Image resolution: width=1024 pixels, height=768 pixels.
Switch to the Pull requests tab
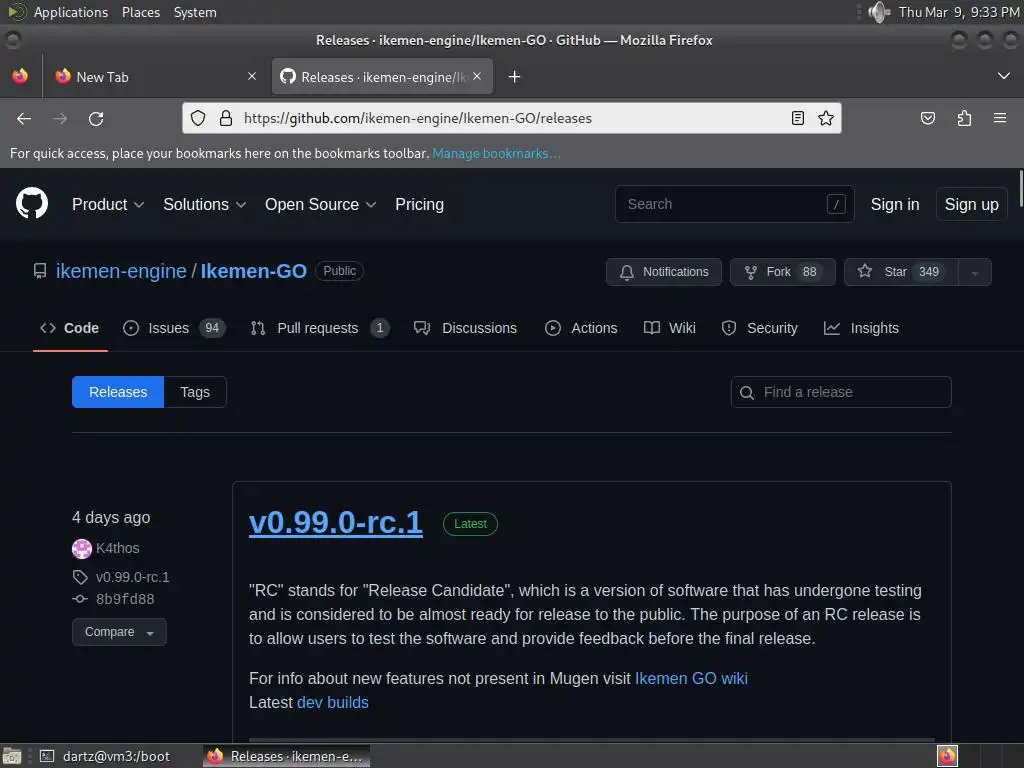(x=320, y=328)
